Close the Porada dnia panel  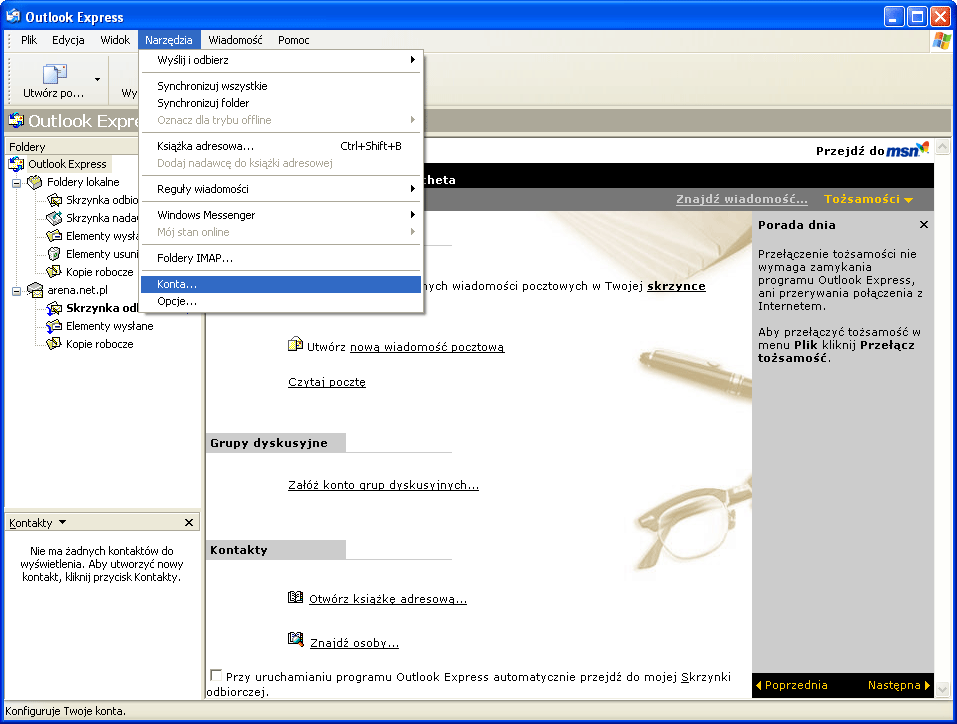924,225
